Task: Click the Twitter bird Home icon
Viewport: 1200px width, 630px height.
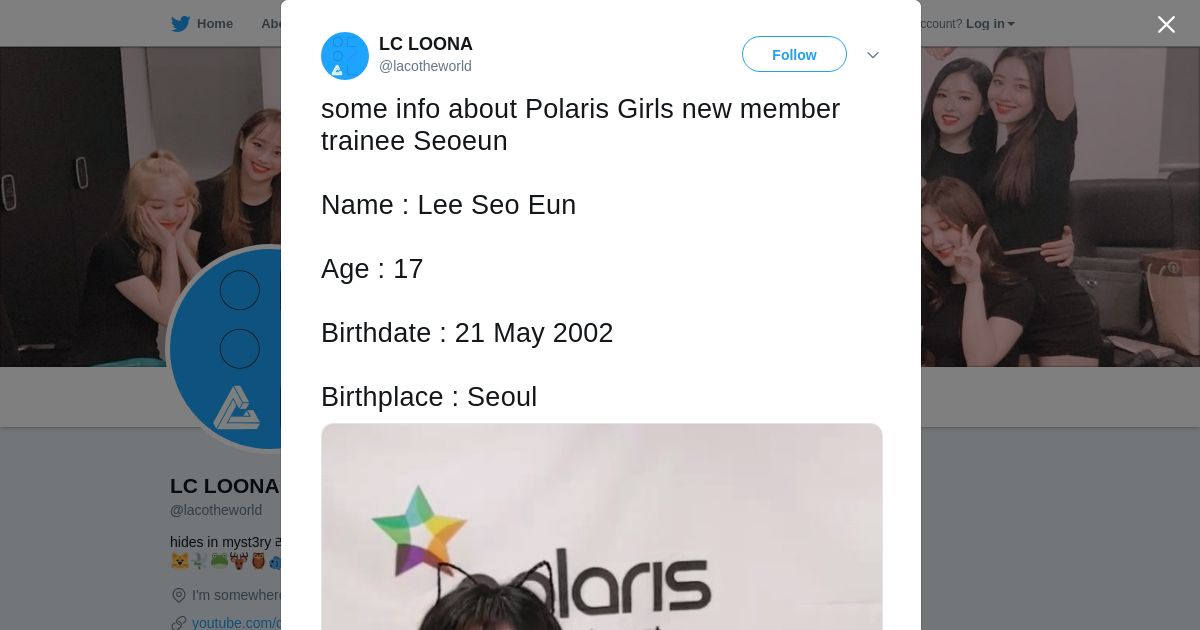Action: (180, 24)
